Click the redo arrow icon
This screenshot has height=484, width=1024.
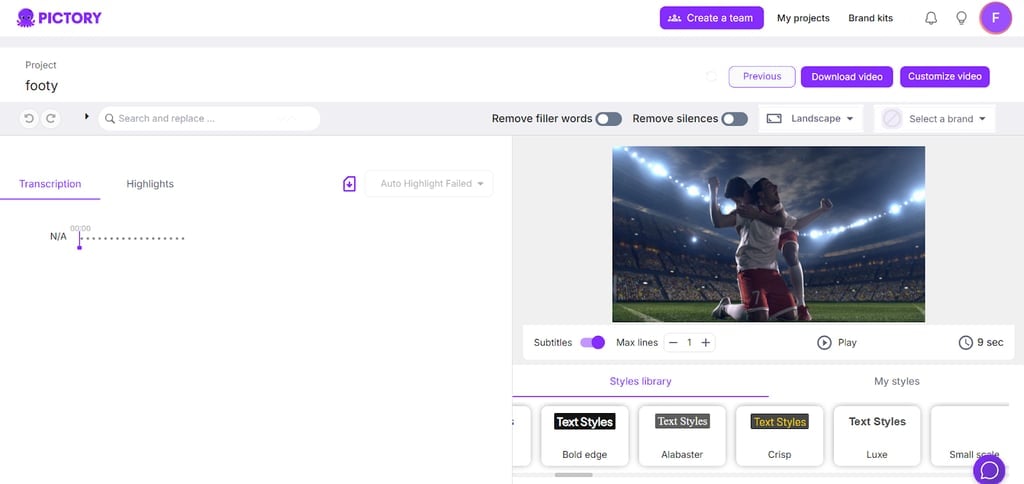click(50, 119)
